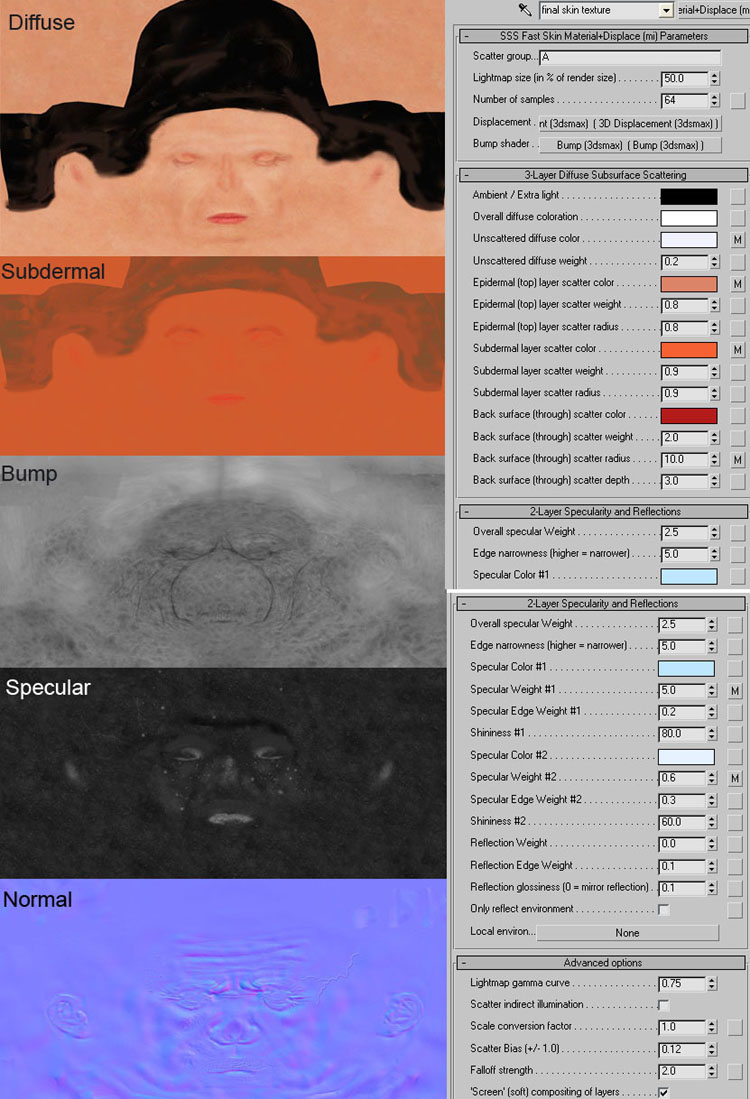Screen dimensions: 750x1099
Task: Collapse the SSS Fast Skin Material Parameters rollout
Action: point(466,36)
